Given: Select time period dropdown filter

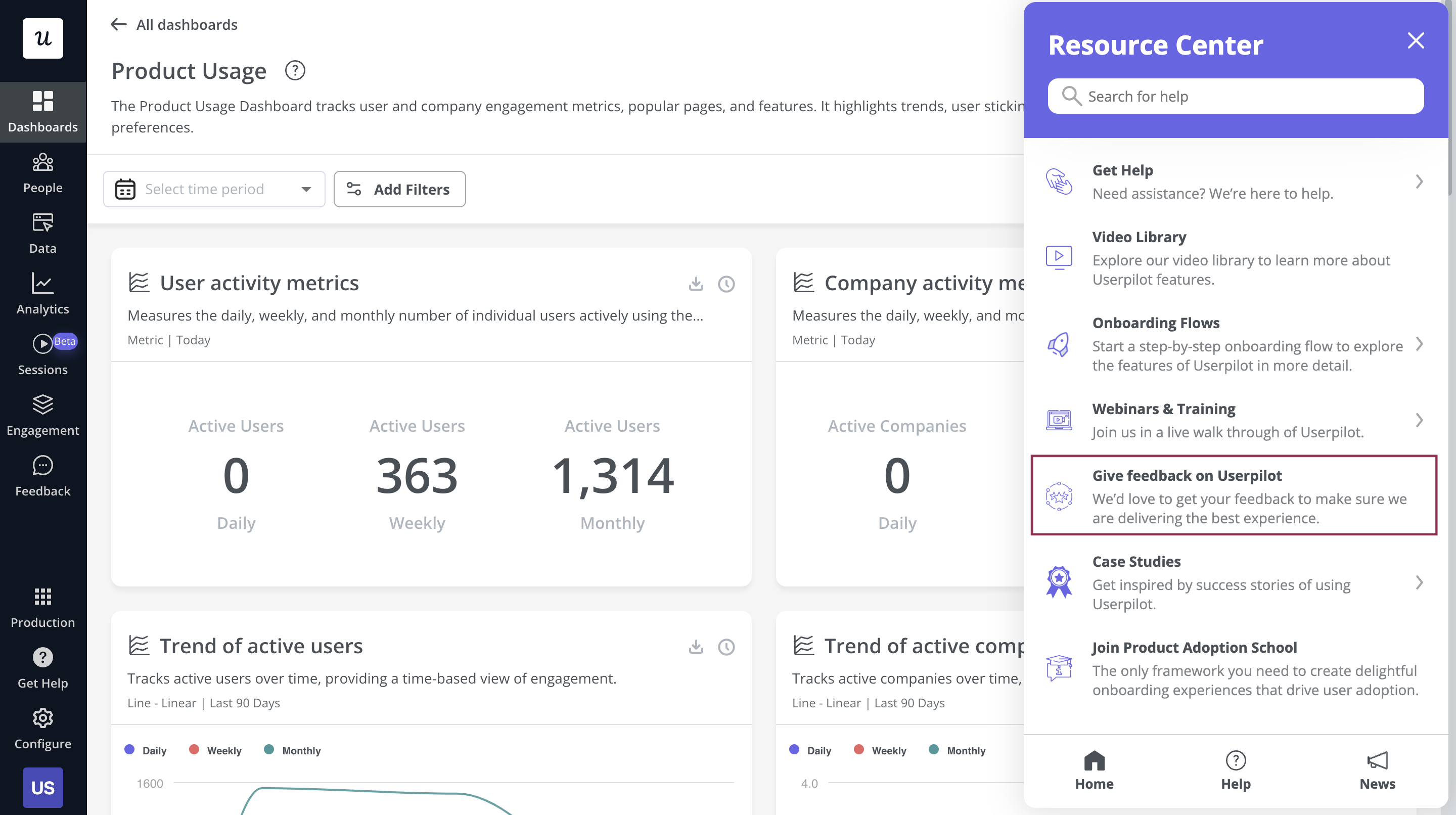Looking at the screenshot, I should point(214,188).
